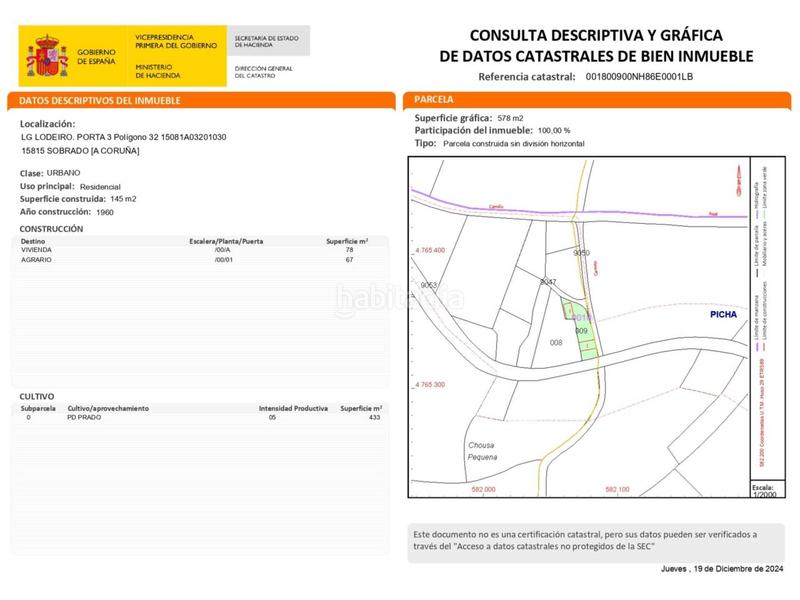Viewport: 800px width, 600px height.
Task: Click the red north arrow on the map
Action: click(x=739, y=183)
